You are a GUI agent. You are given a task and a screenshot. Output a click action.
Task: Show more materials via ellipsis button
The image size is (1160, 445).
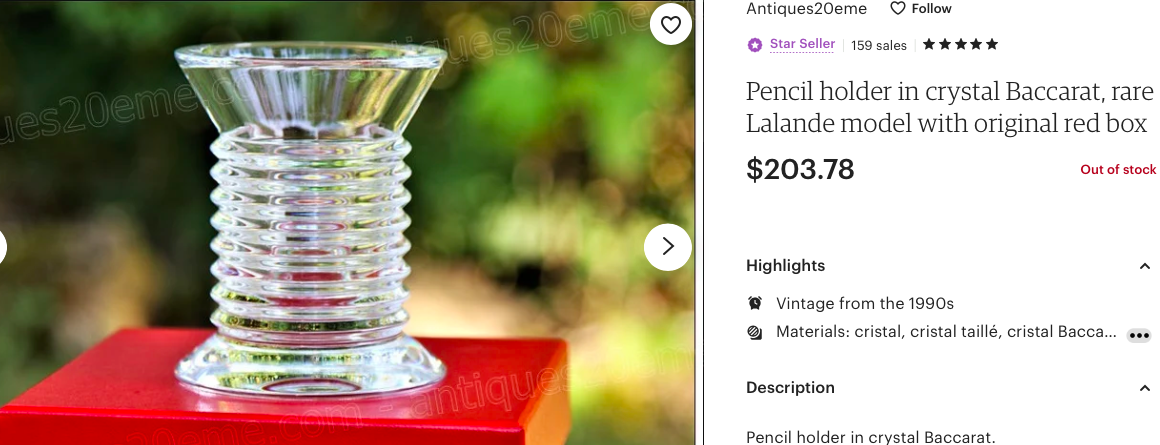pos(1139,335)
